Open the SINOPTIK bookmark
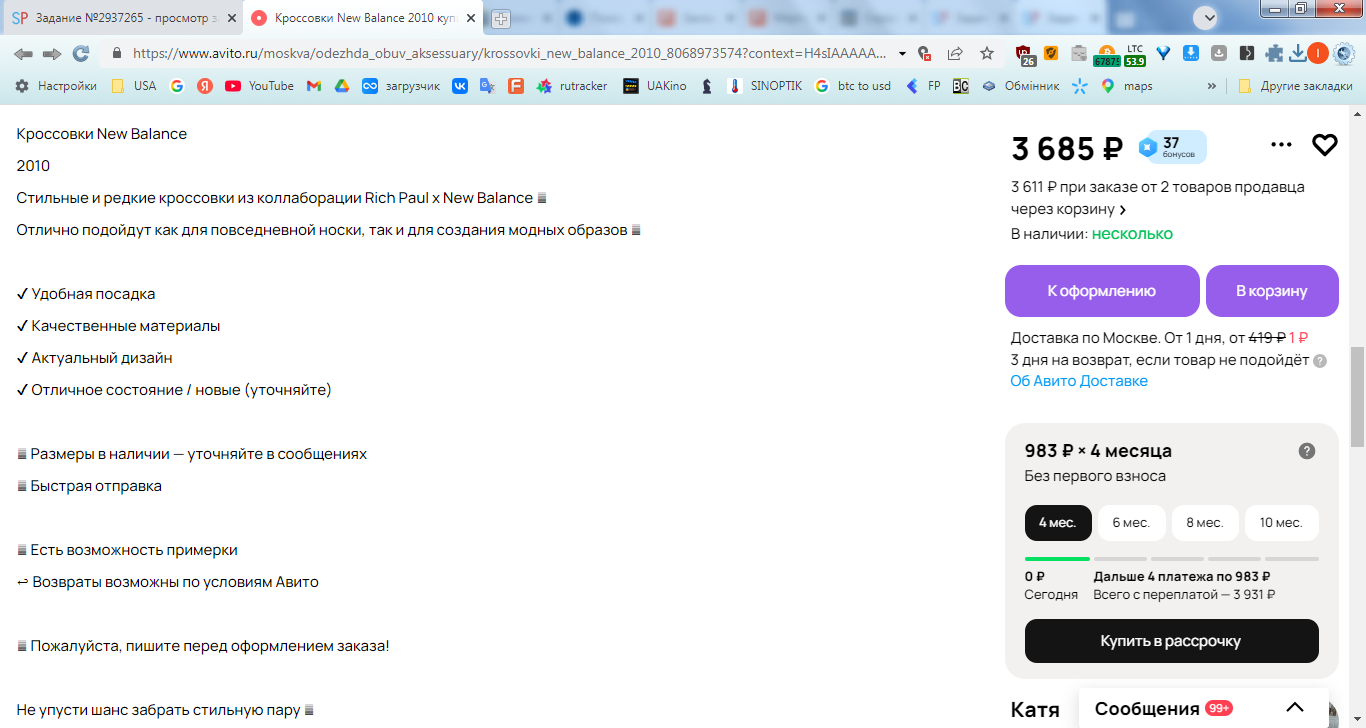 click(x=765, y=86)
